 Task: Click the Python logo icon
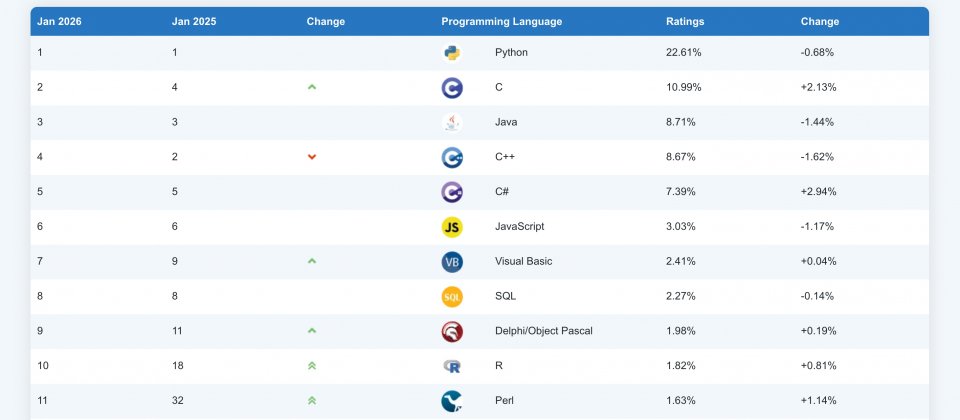coord(452,53)
